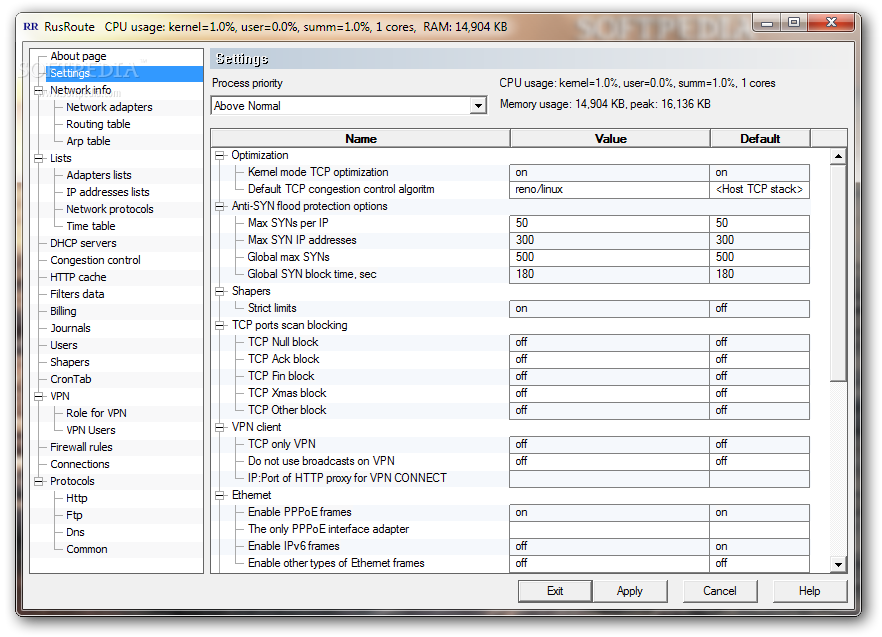Open IP addresses lists item
The image size is (882, 637).
[107, 192]
